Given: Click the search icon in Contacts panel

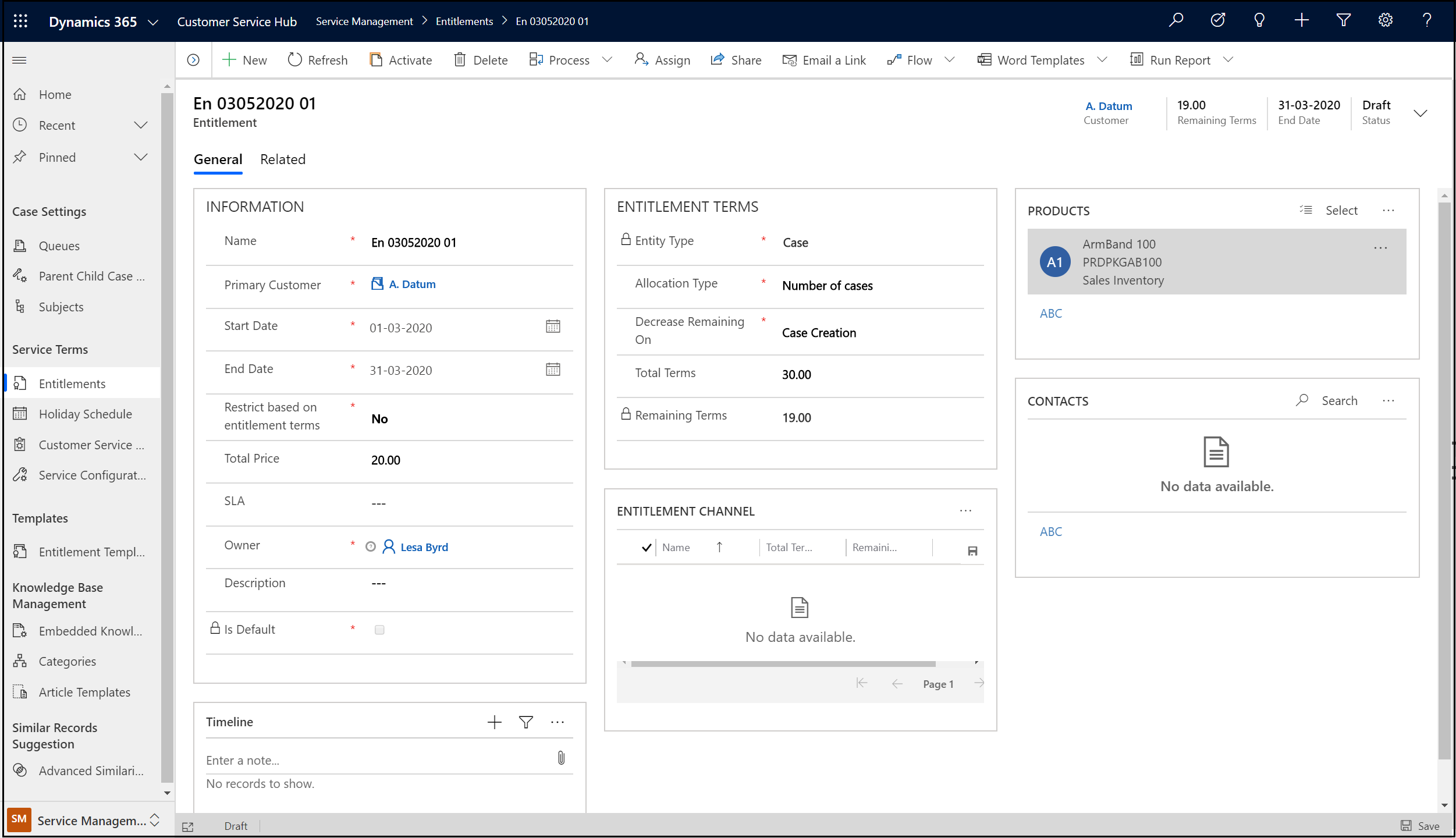Looking at the screenshot, I should [1303, 401].
